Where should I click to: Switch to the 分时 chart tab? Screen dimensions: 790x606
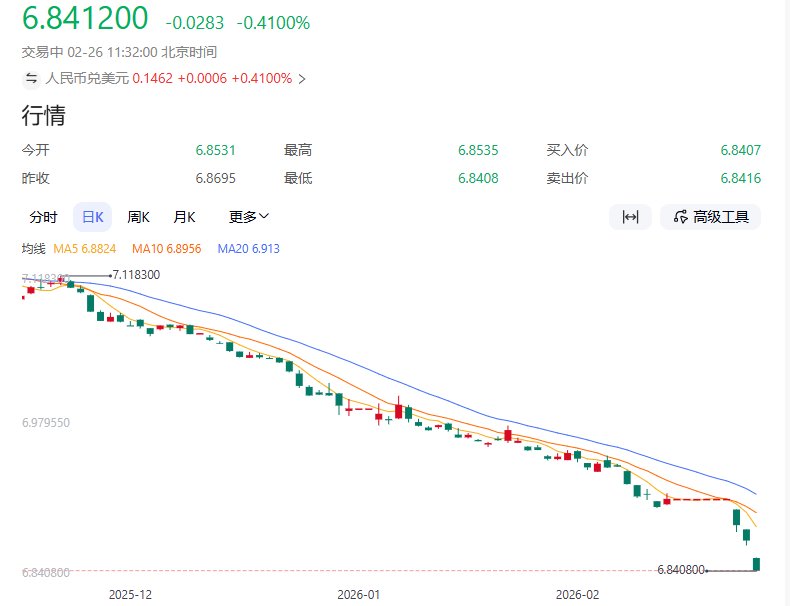coord(43,217)
